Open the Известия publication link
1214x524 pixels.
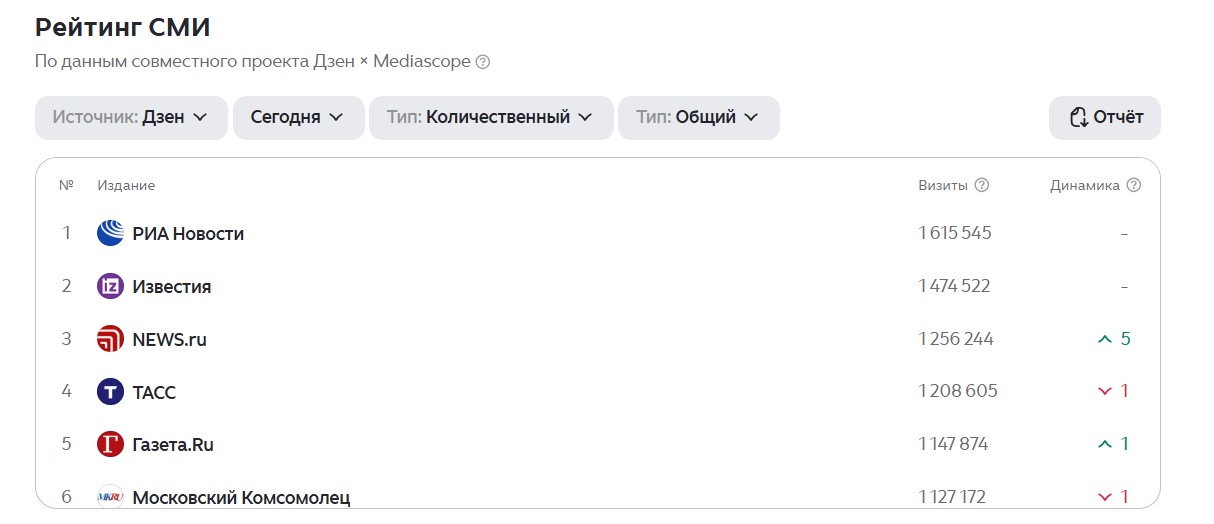(x=172, y=287)
